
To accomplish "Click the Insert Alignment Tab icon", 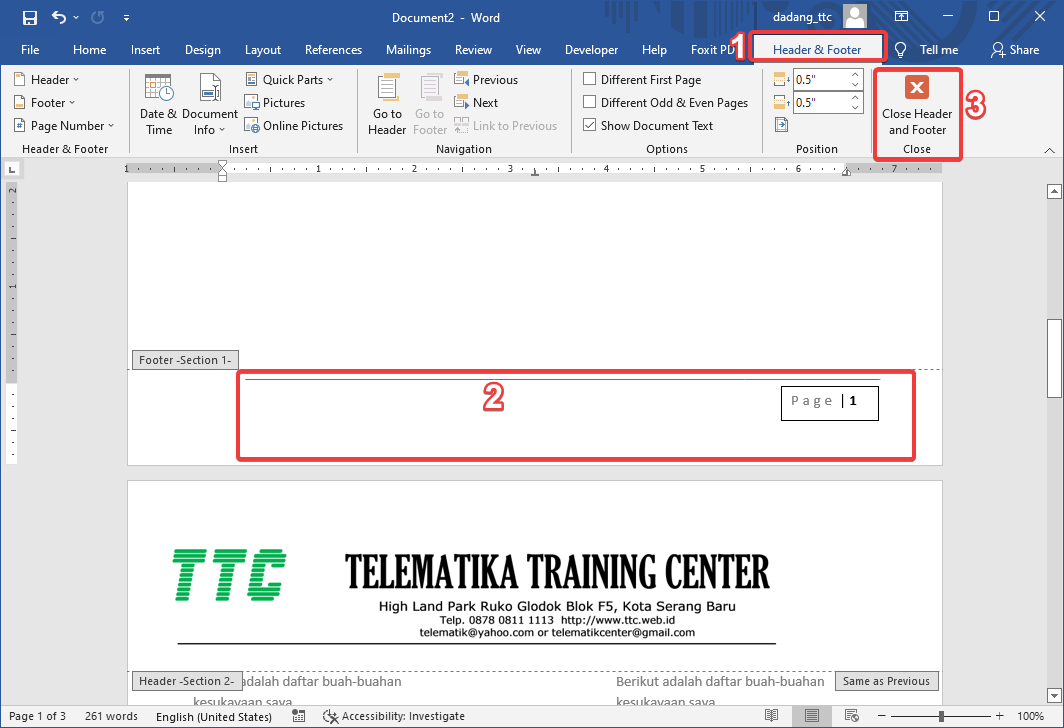I will click(781, 124).
